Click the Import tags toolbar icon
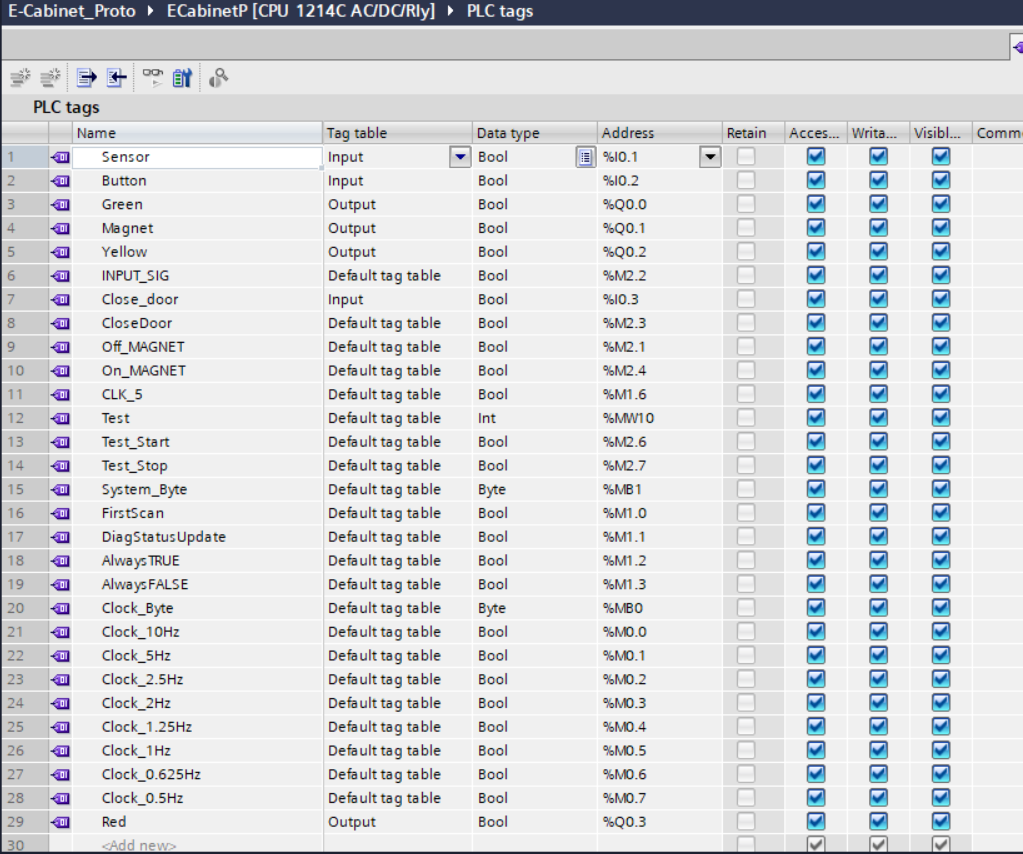Viewport: 1023px width, 854px height. (117, 77)
